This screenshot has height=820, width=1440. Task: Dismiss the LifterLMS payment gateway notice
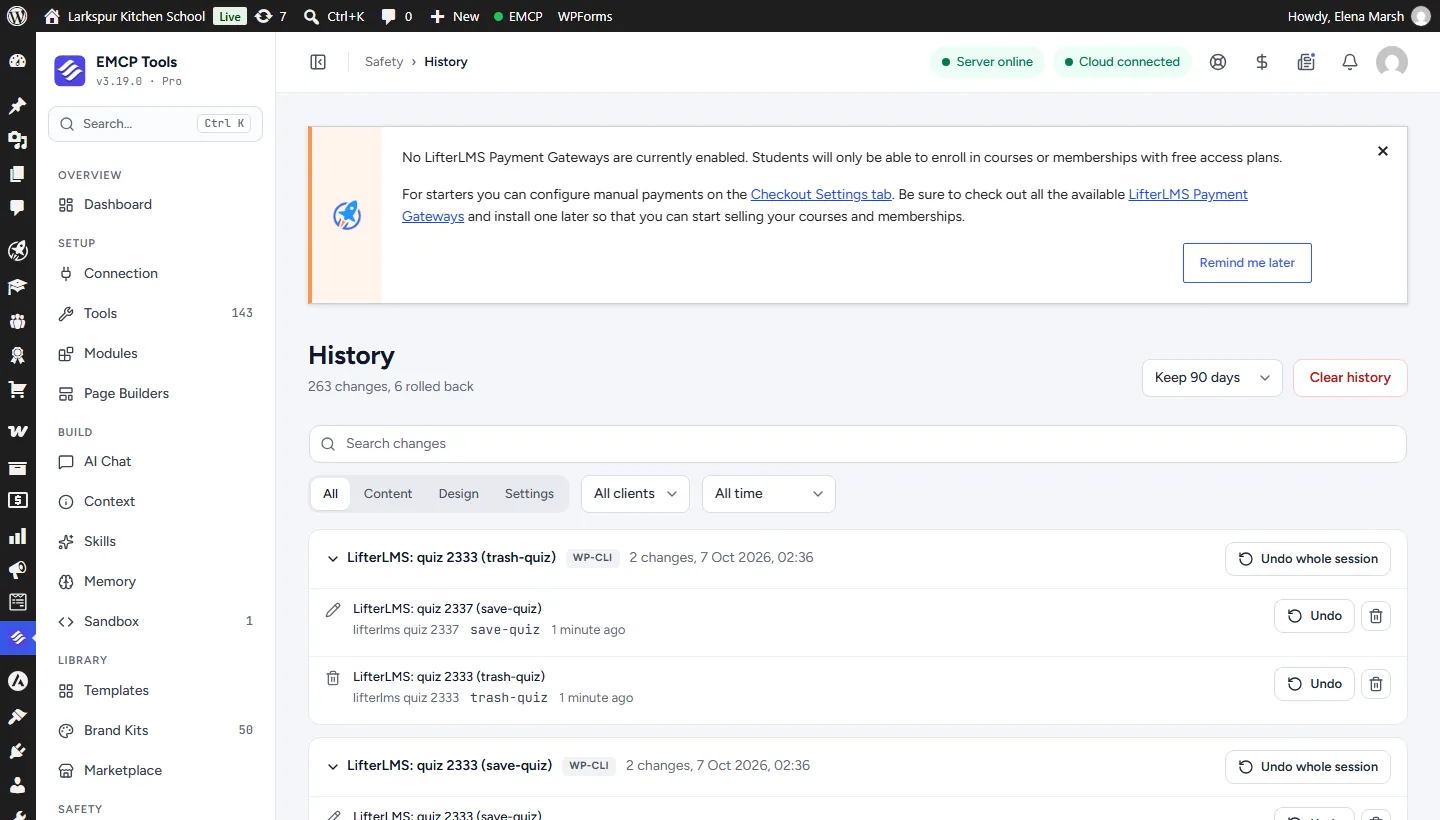[x=1383, y=151]
